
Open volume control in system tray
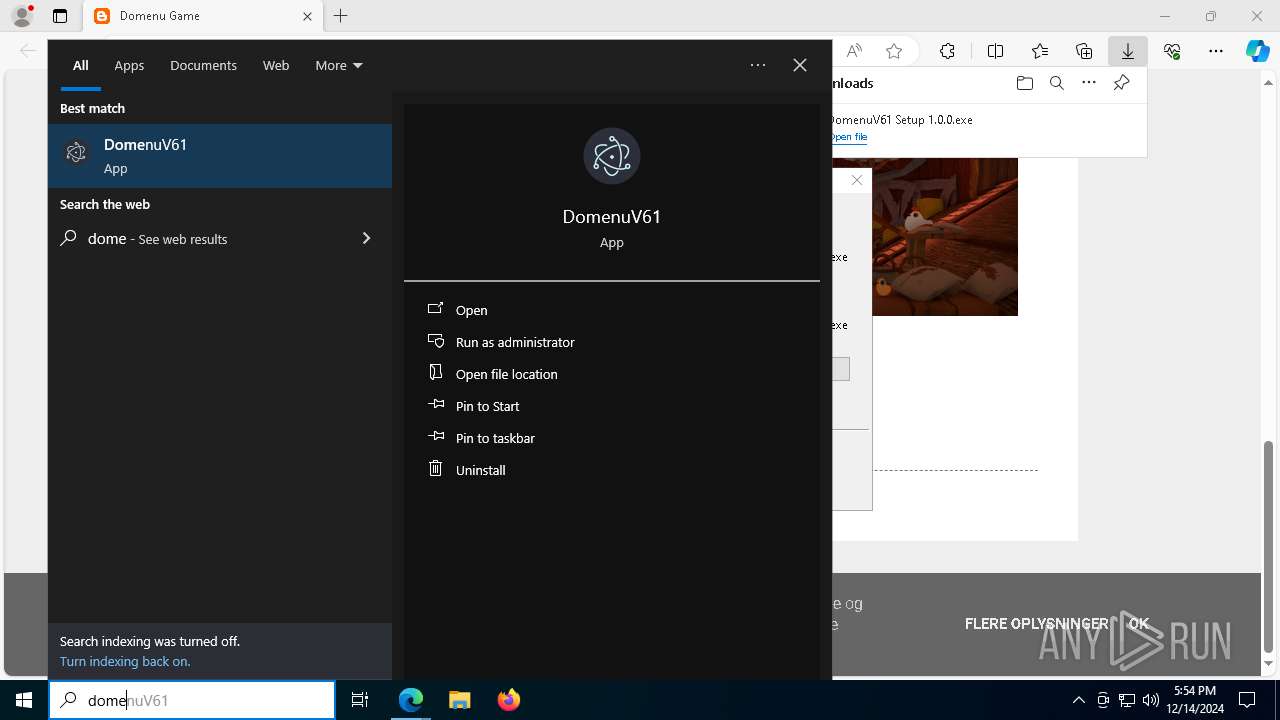(1151, 700)
